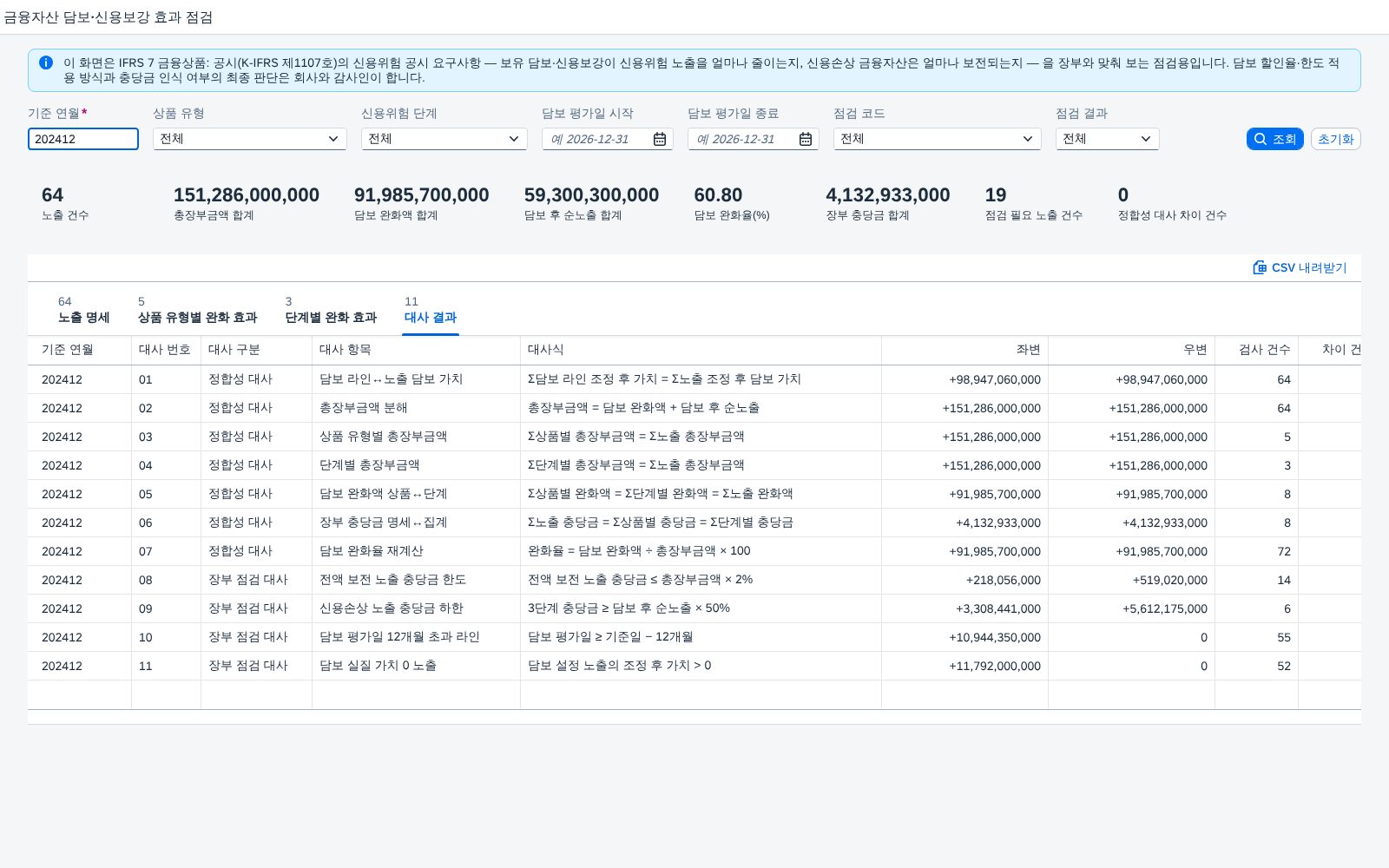Sort by the 좌변 column header
1389x868 pixels.
click(965, 350)
